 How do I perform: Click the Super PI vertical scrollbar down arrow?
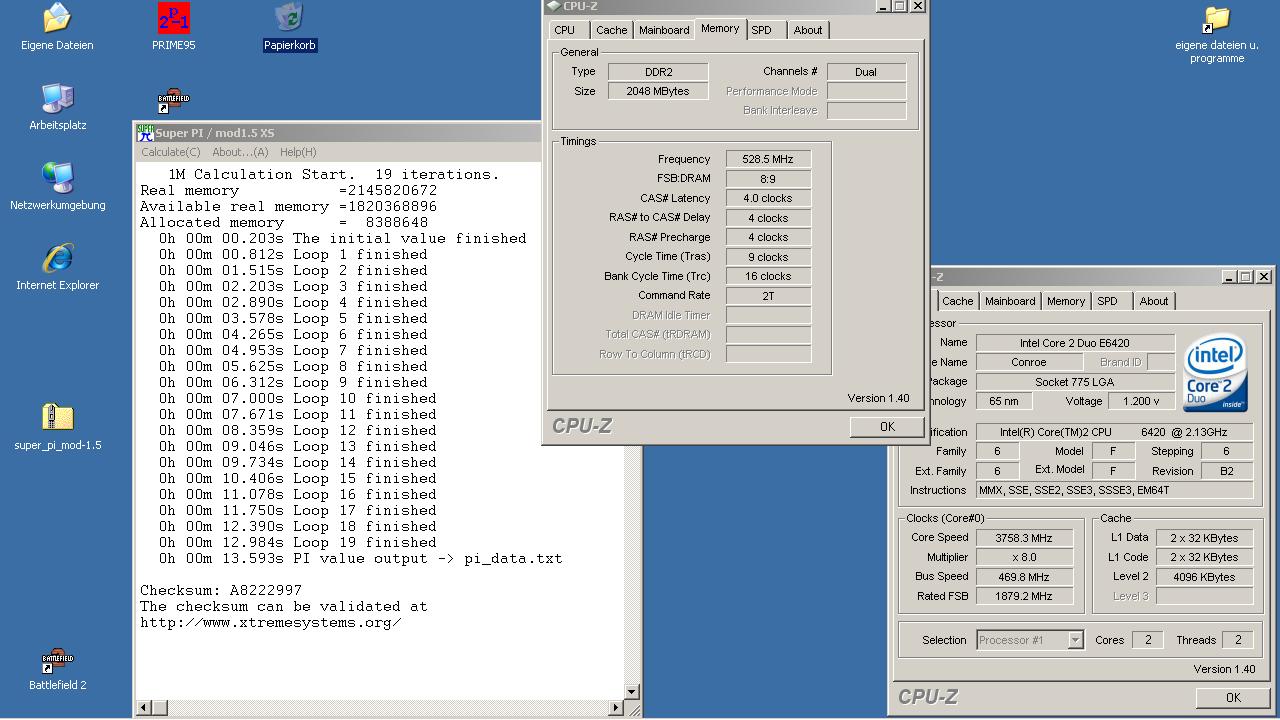tap(631, 691)
